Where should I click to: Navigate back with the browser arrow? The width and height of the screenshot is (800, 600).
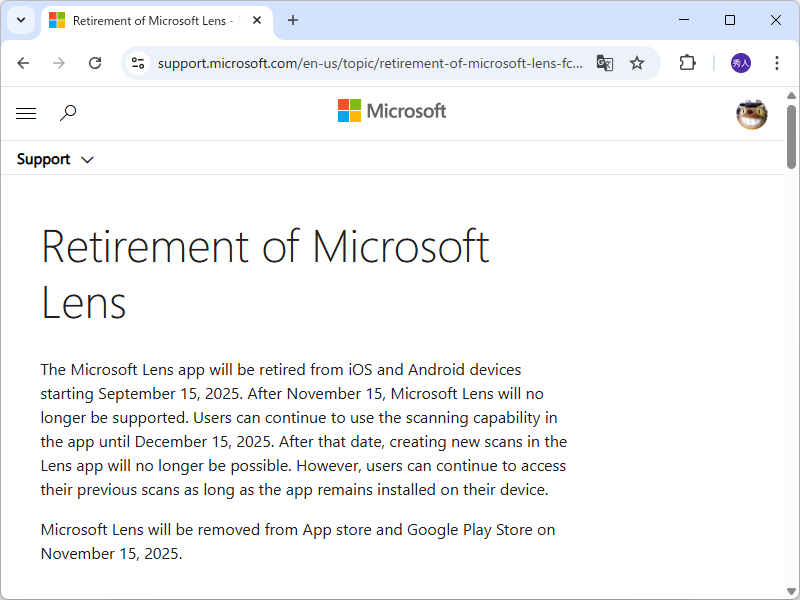(23, 62)
